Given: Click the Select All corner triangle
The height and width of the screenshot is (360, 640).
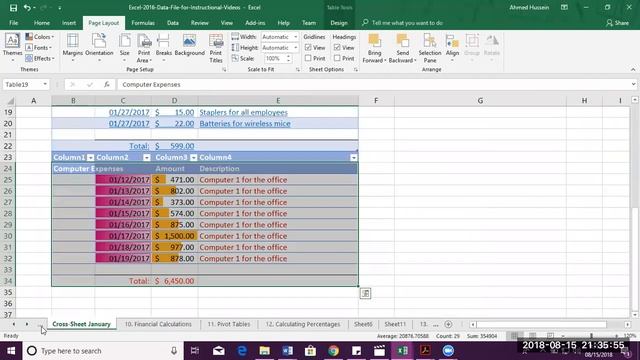Looking at the screenshot, I should (11, 101).
